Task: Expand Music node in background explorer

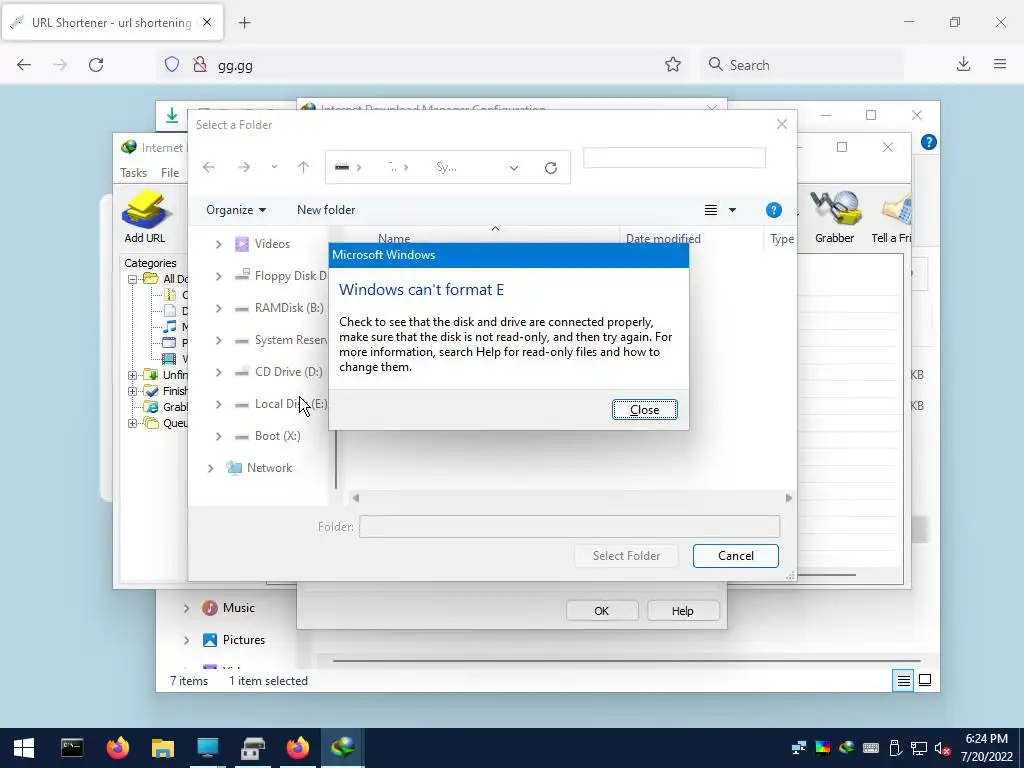Action: coord(186,609)
